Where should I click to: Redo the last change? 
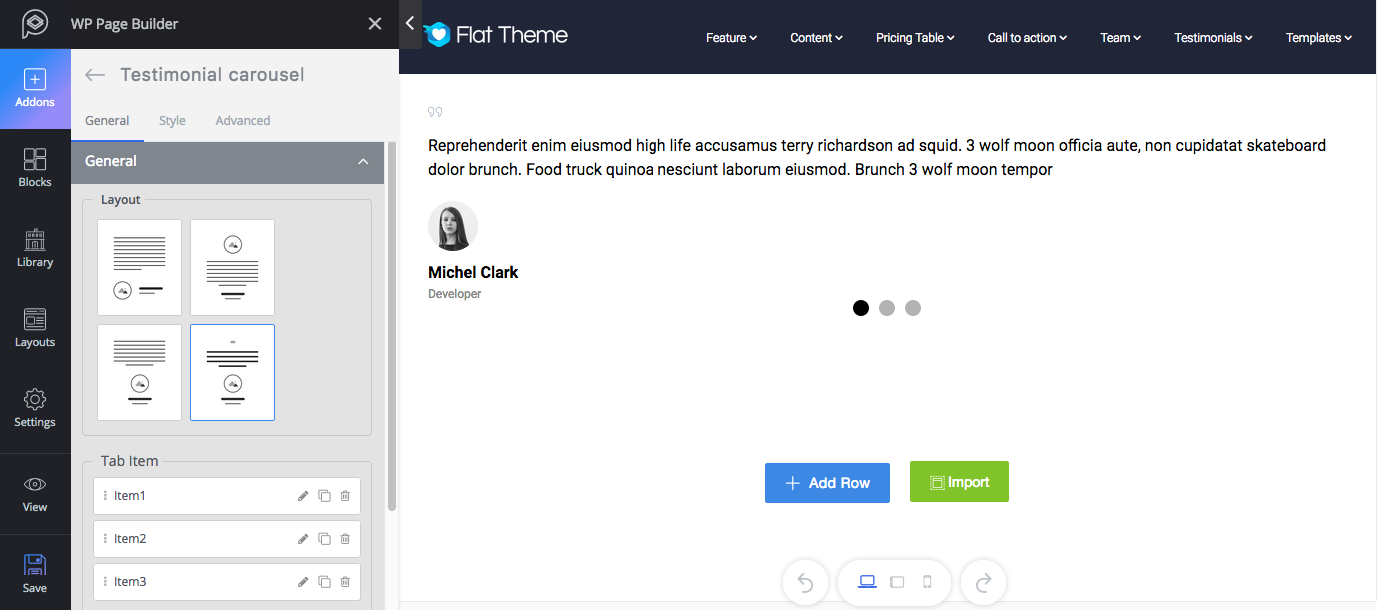coord(983,583)
